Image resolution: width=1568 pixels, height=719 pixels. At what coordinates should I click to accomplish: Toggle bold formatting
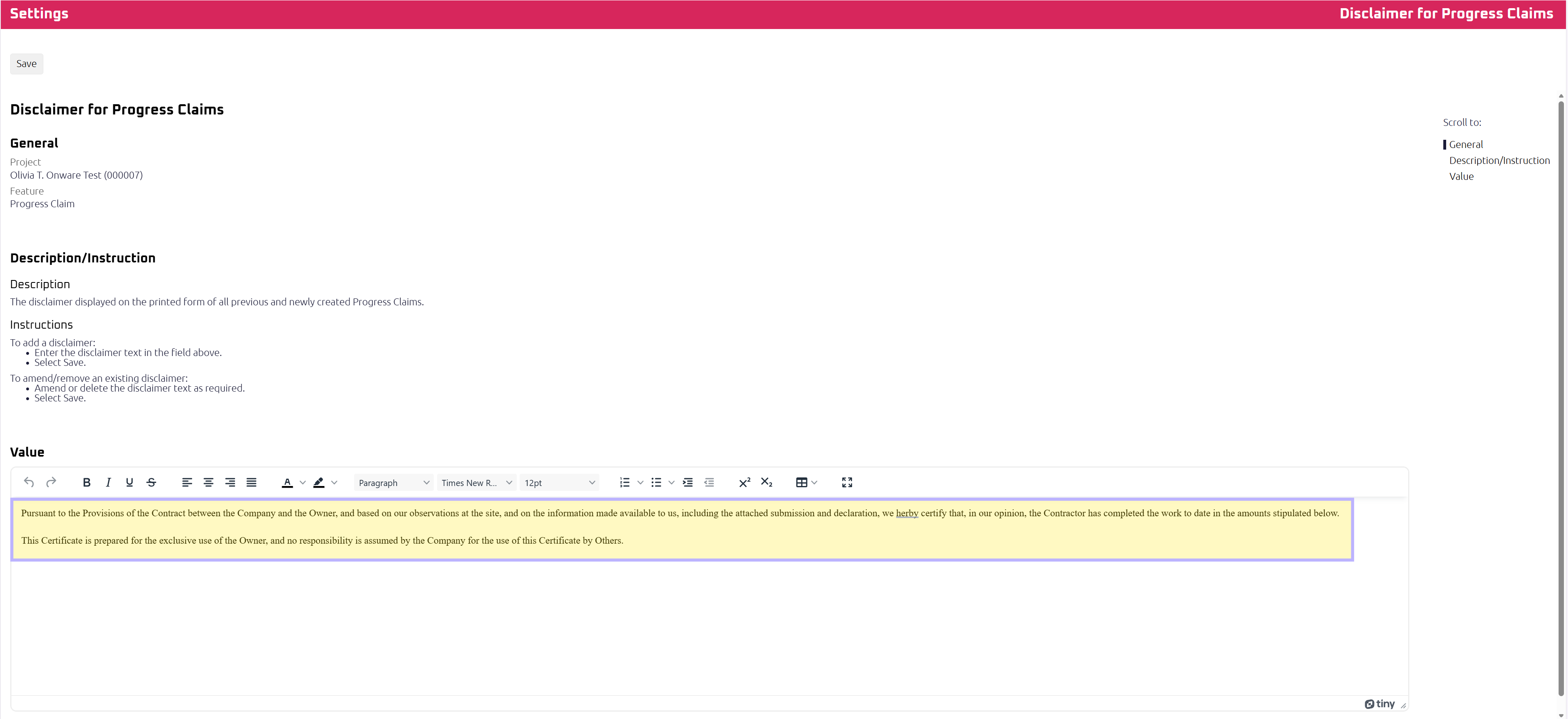[x=86, y=482]
